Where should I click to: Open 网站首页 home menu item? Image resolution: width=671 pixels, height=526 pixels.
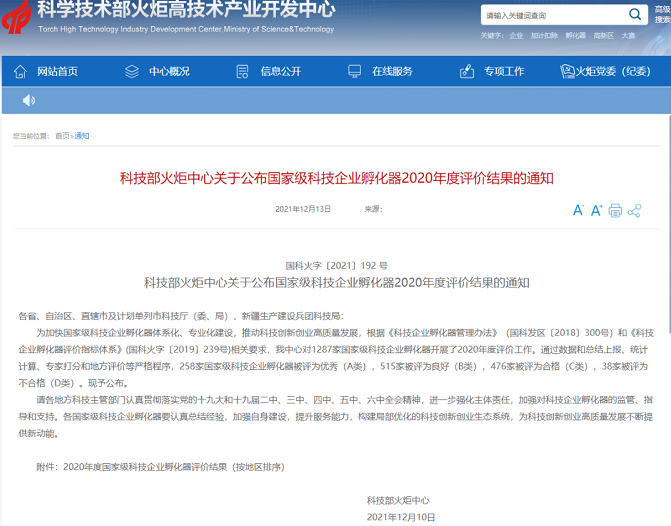tap(46, 71)
